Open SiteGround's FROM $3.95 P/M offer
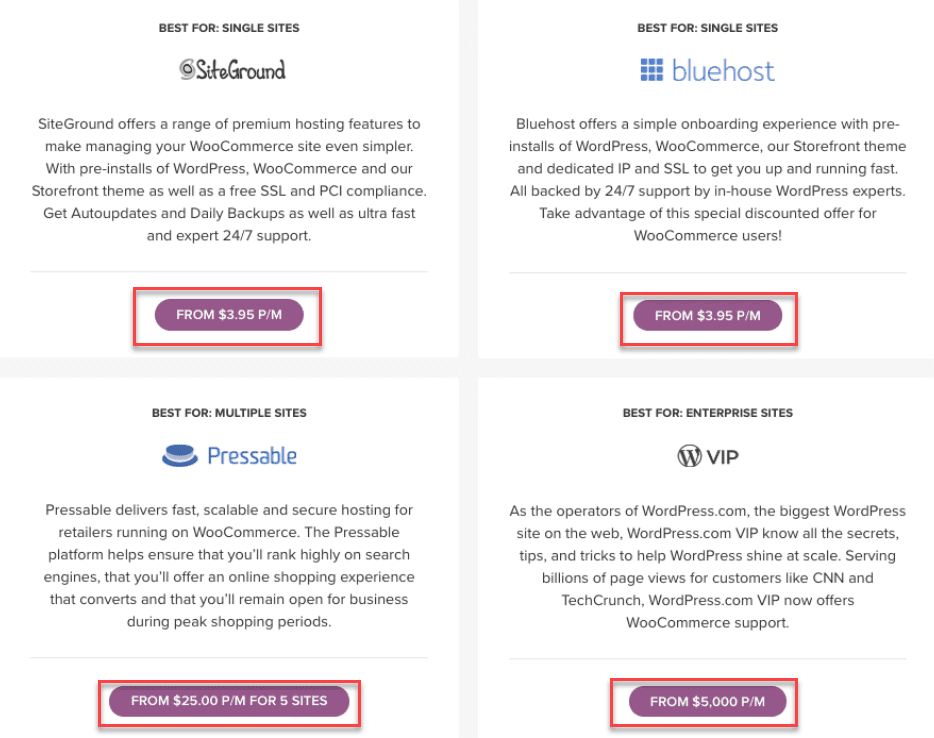This screenshot has width=934, height=738. 229,314
